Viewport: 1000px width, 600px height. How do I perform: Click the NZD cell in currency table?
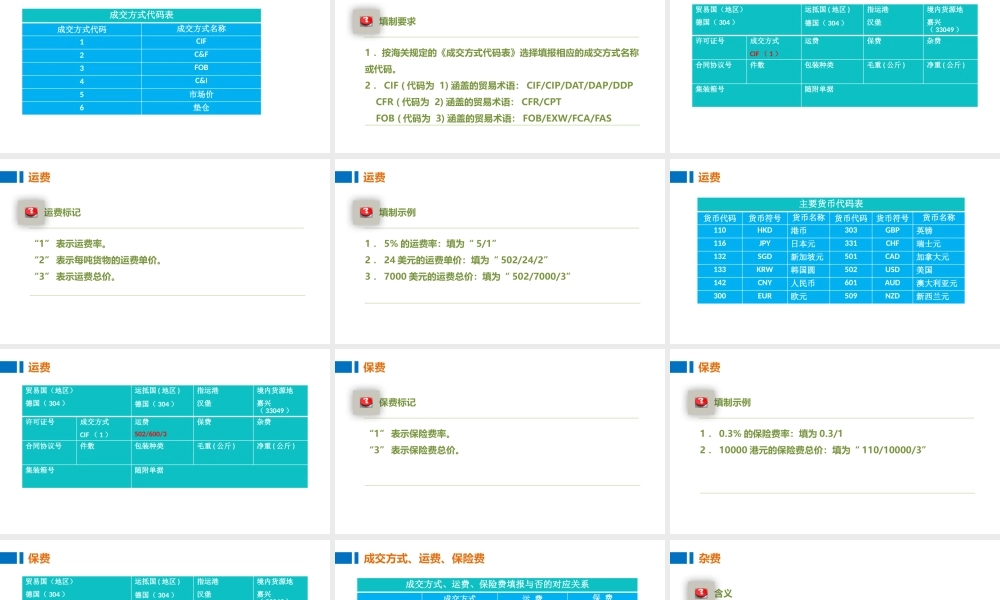pyautogui.click(x=892, y=296)
